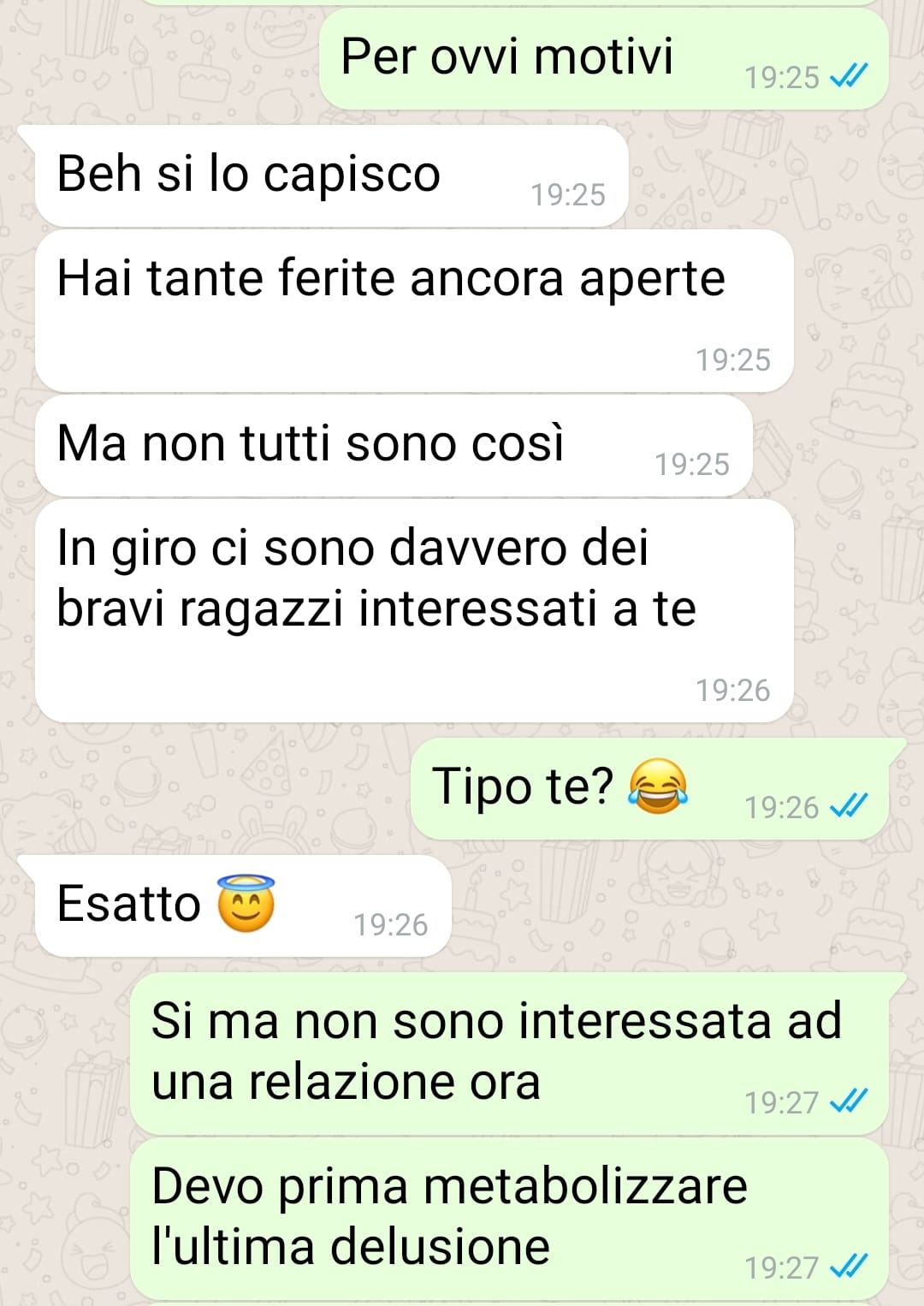Tap the laughing-tears emoji in 'Tipo te?'

(658, 786)
